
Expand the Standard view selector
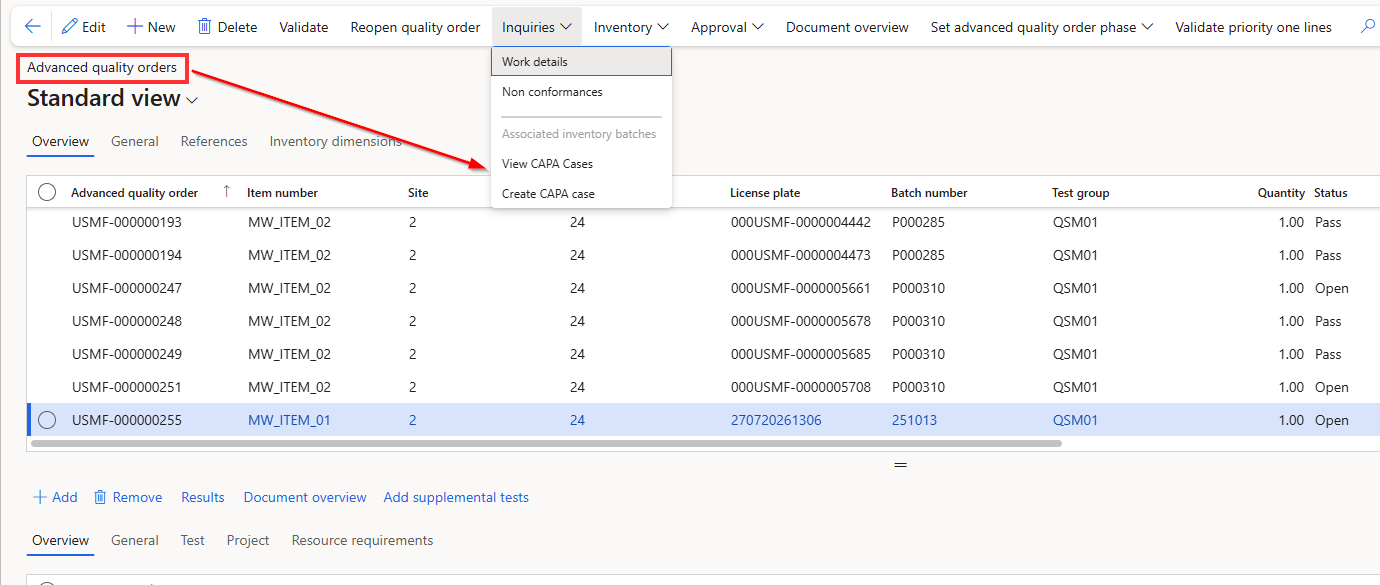[x=113, y=98]
